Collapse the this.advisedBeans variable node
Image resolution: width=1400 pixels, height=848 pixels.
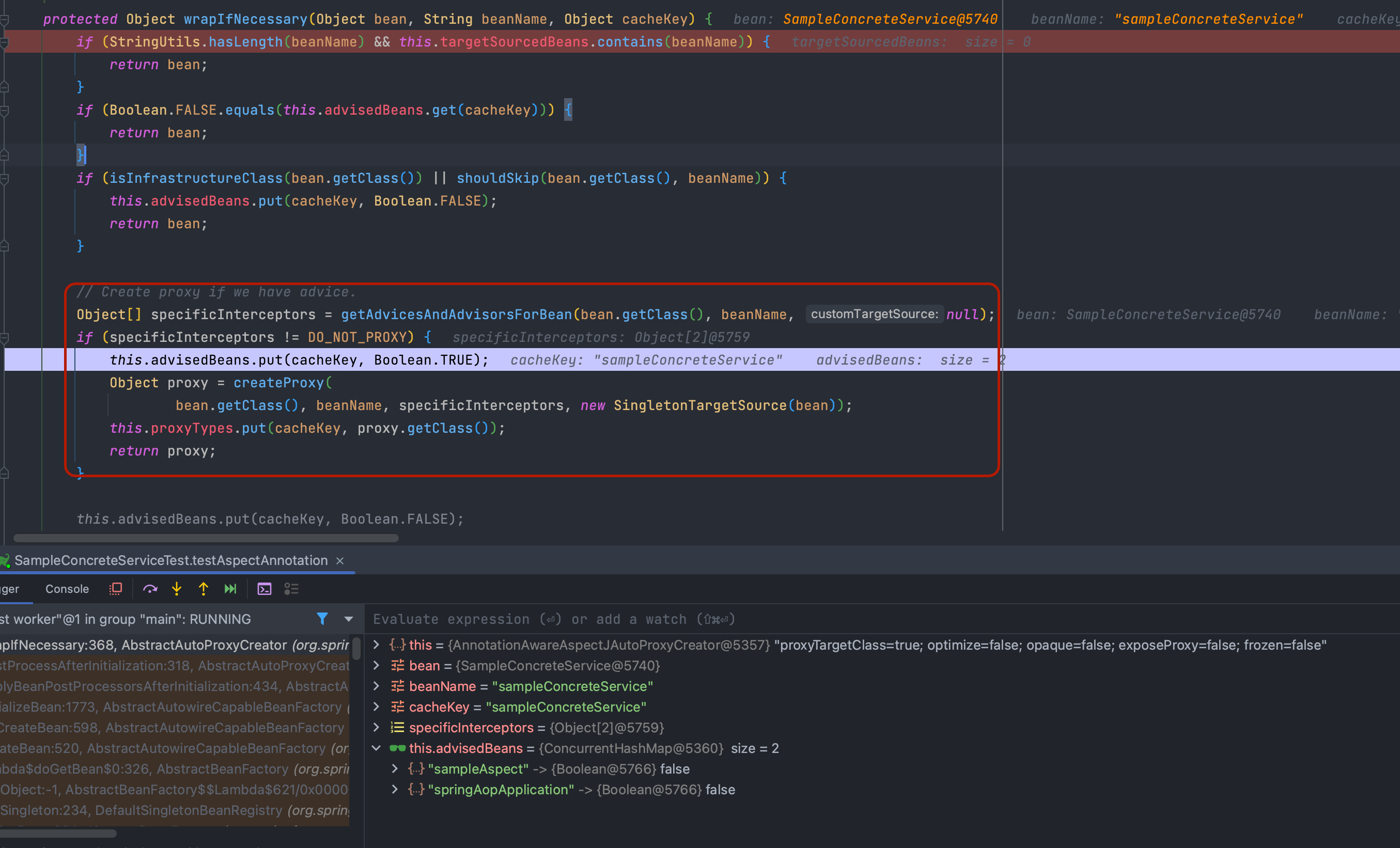pos(376,749)
